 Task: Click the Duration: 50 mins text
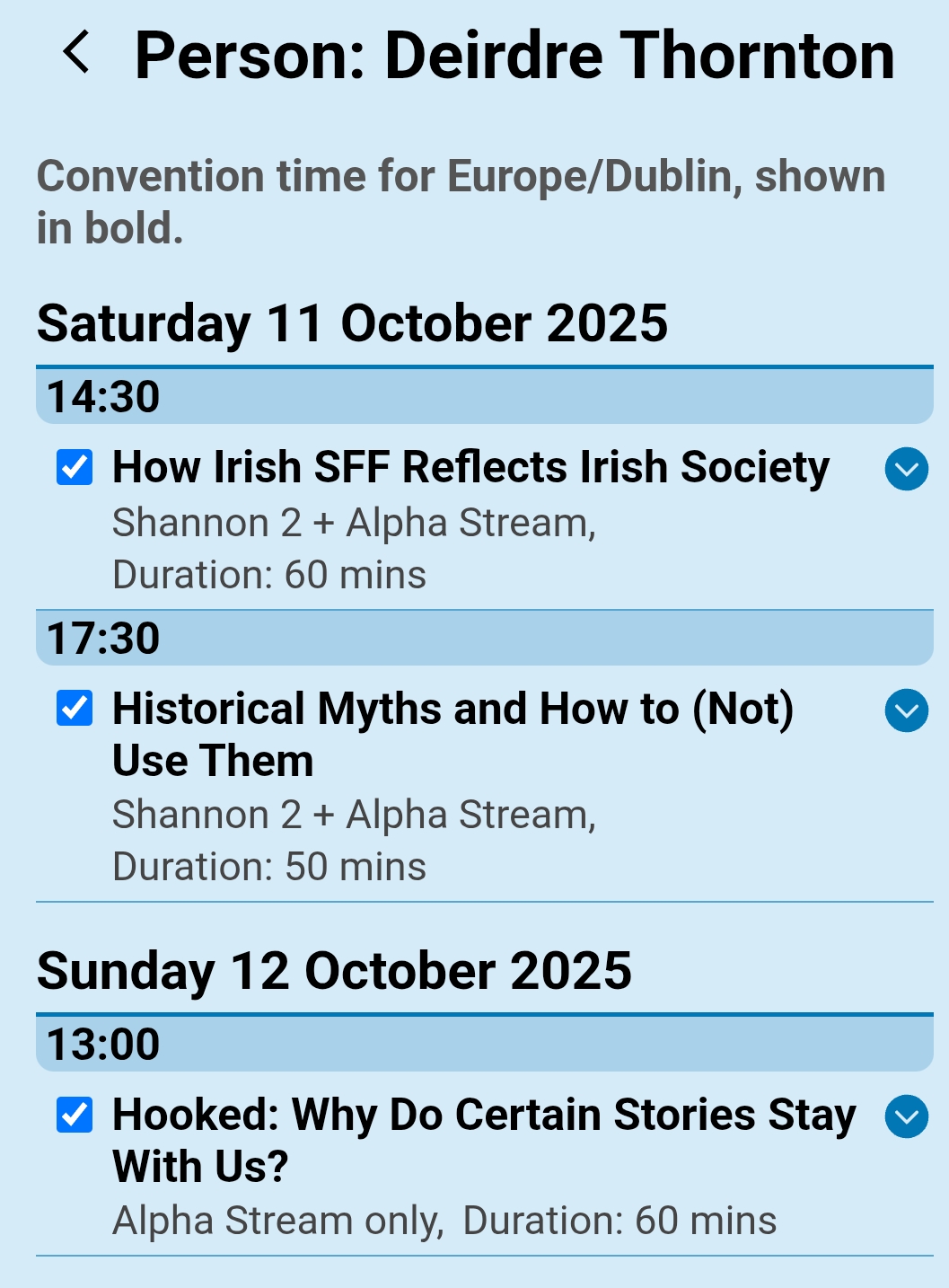click(269, 867)
